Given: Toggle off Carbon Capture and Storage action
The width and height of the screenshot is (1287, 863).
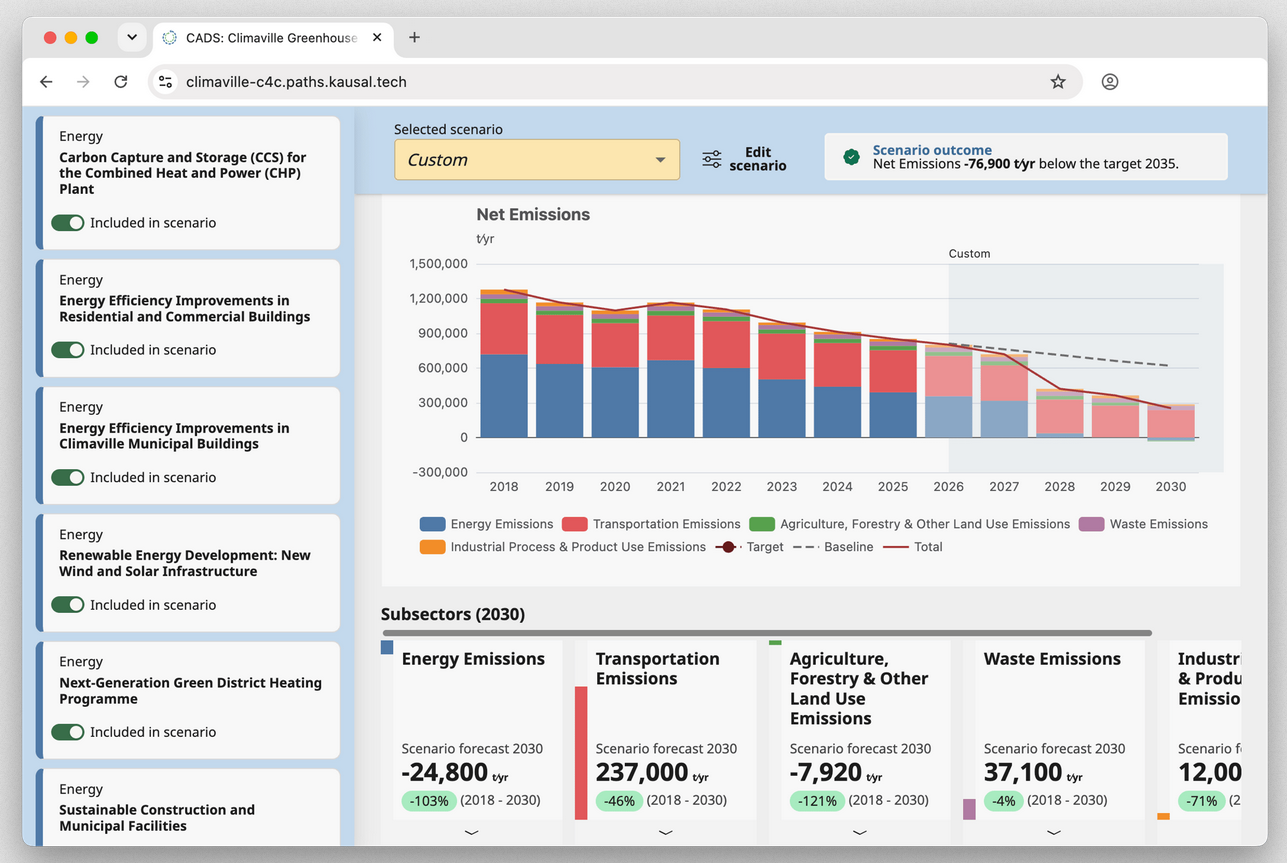Looking at the screenshot, I should [68, 223].
